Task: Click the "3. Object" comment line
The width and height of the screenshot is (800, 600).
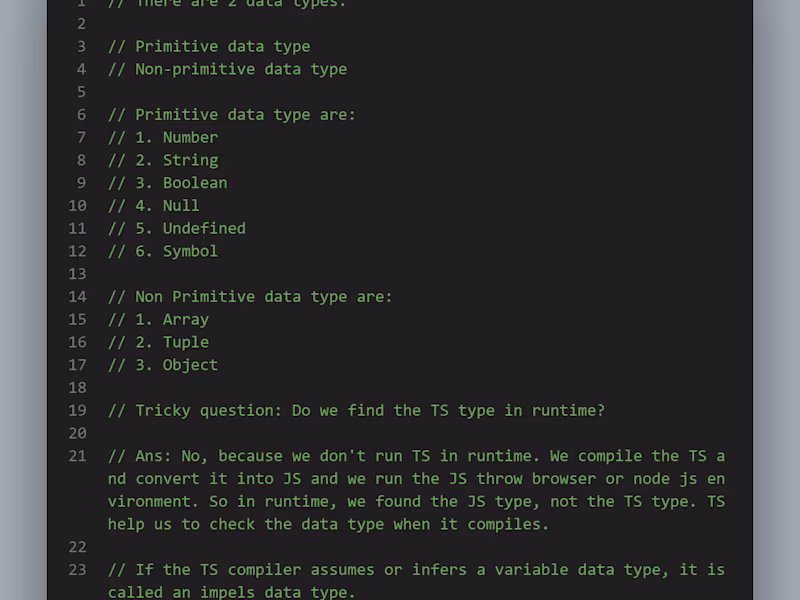Action: pyautogui.click(x=163, y=365)
